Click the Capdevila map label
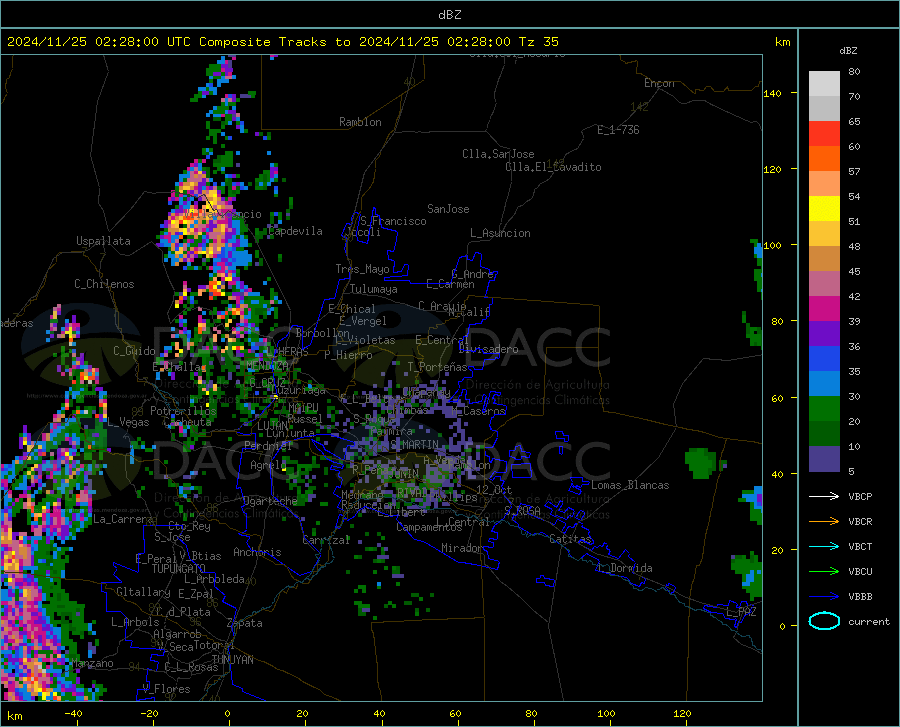This screenshot has height=727, width=900. pyautogui.click(x=295, y=231)
